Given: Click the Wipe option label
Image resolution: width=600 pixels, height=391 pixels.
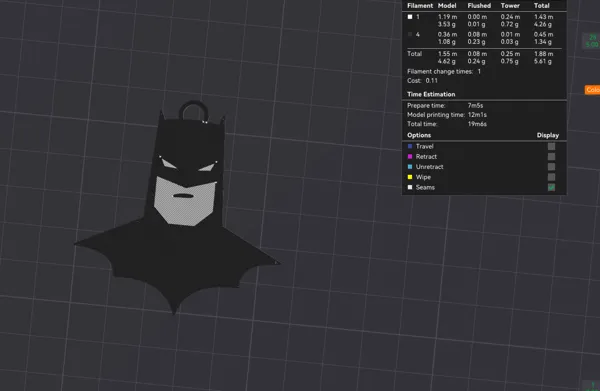Looking at the screenshot, I should (423, 177).
